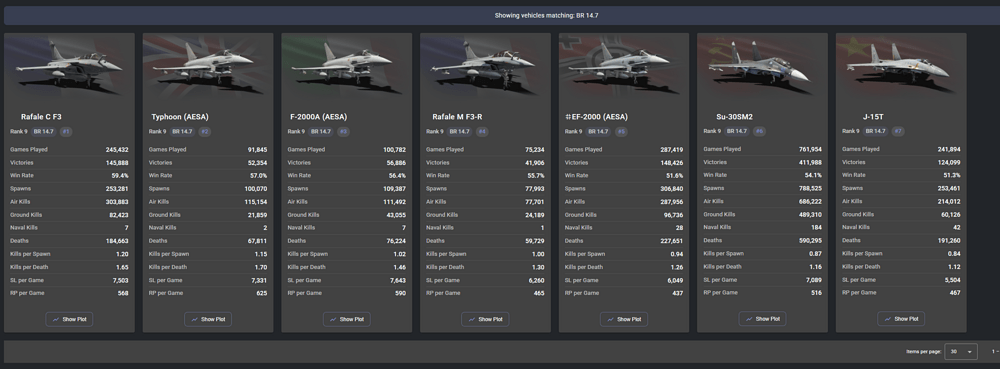The height and width of the screenshot is (369, 1000).
Task: Click the 'Items per page:' label
Action: click(922, 352)
